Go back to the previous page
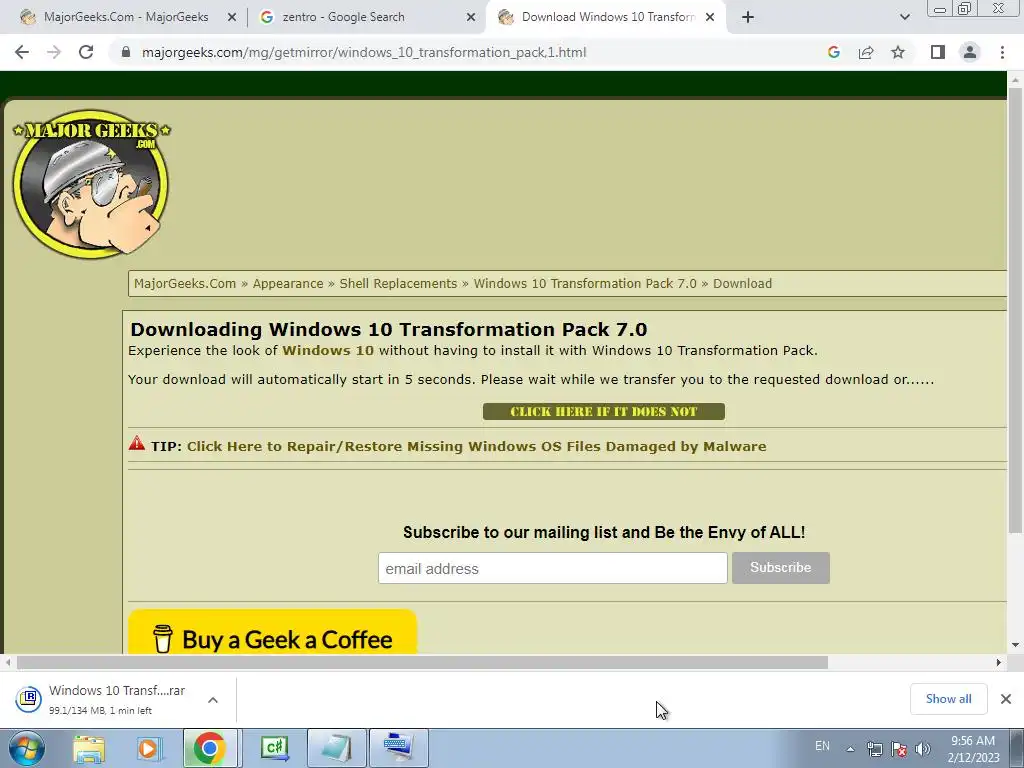 (x=22, y=52)
